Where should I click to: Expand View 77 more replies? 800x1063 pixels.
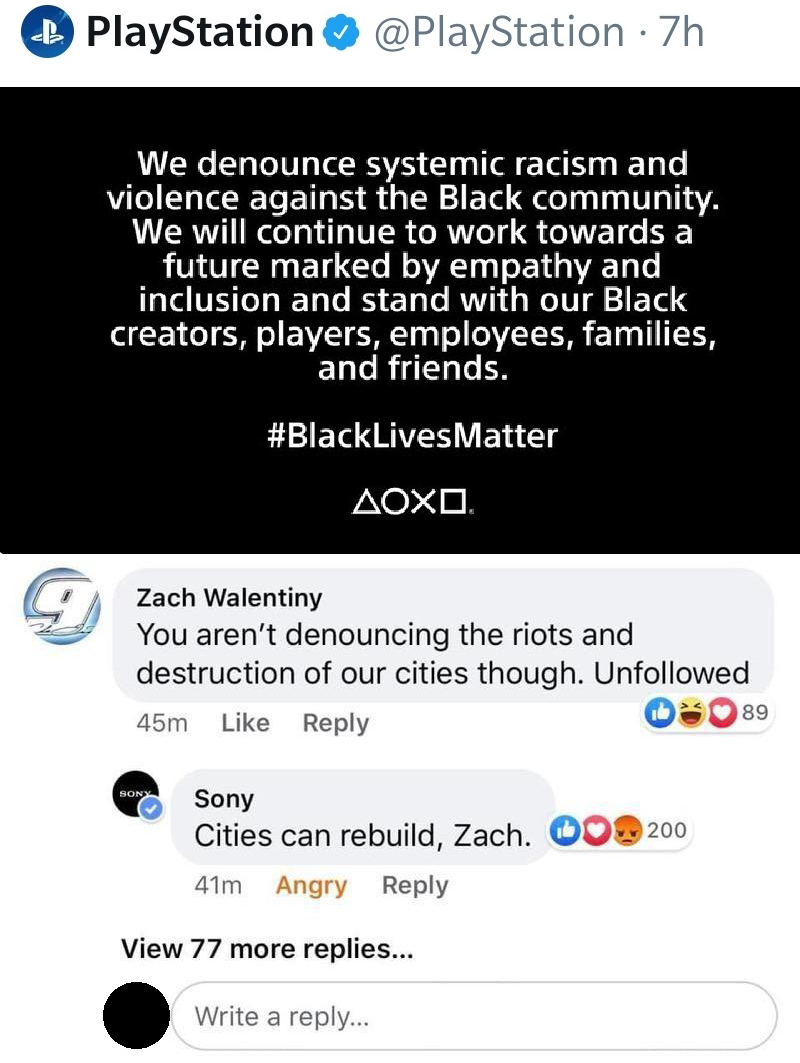267,949
